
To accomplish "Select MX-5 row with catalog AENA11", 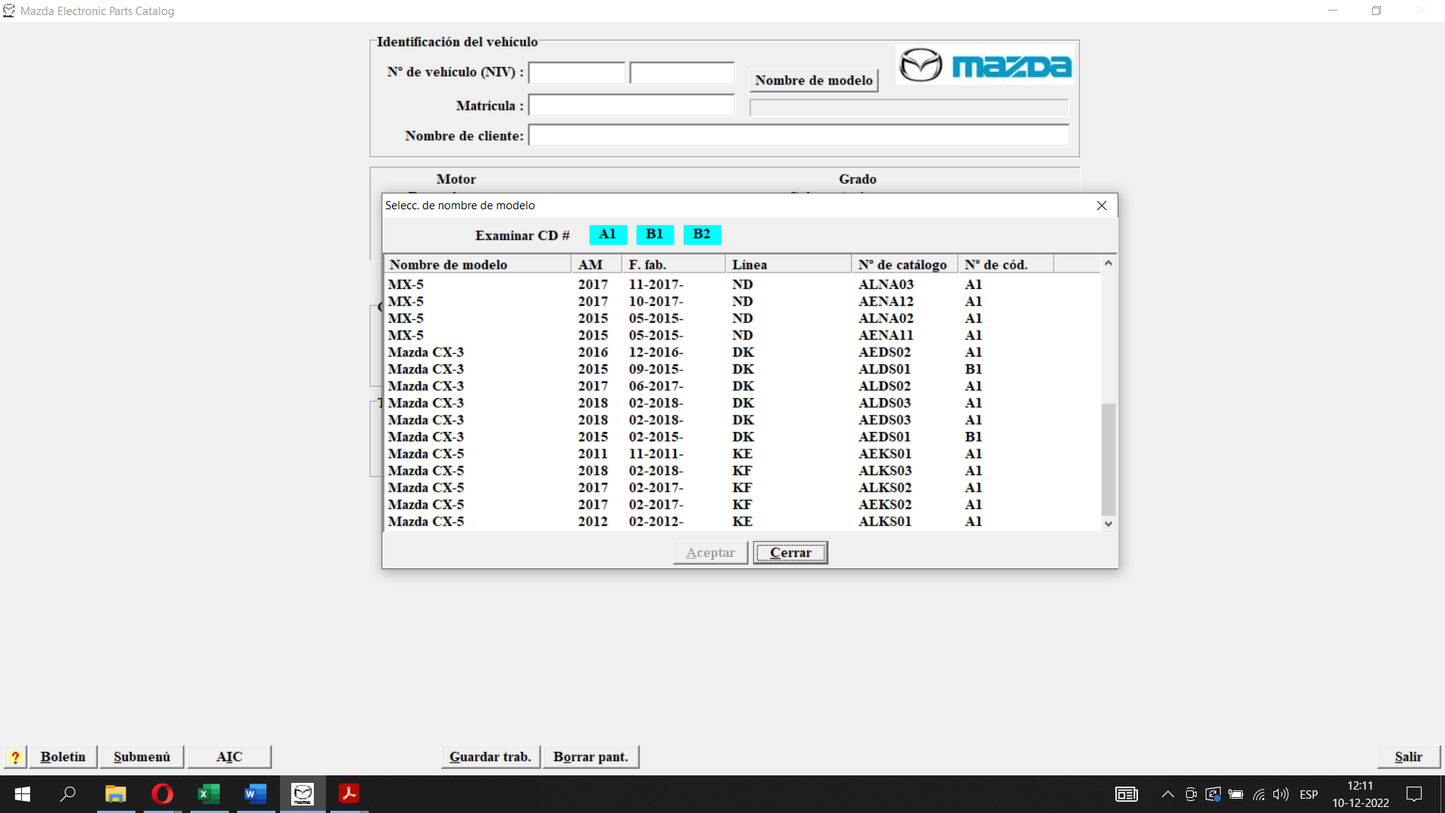I will (x=742, y=336).
